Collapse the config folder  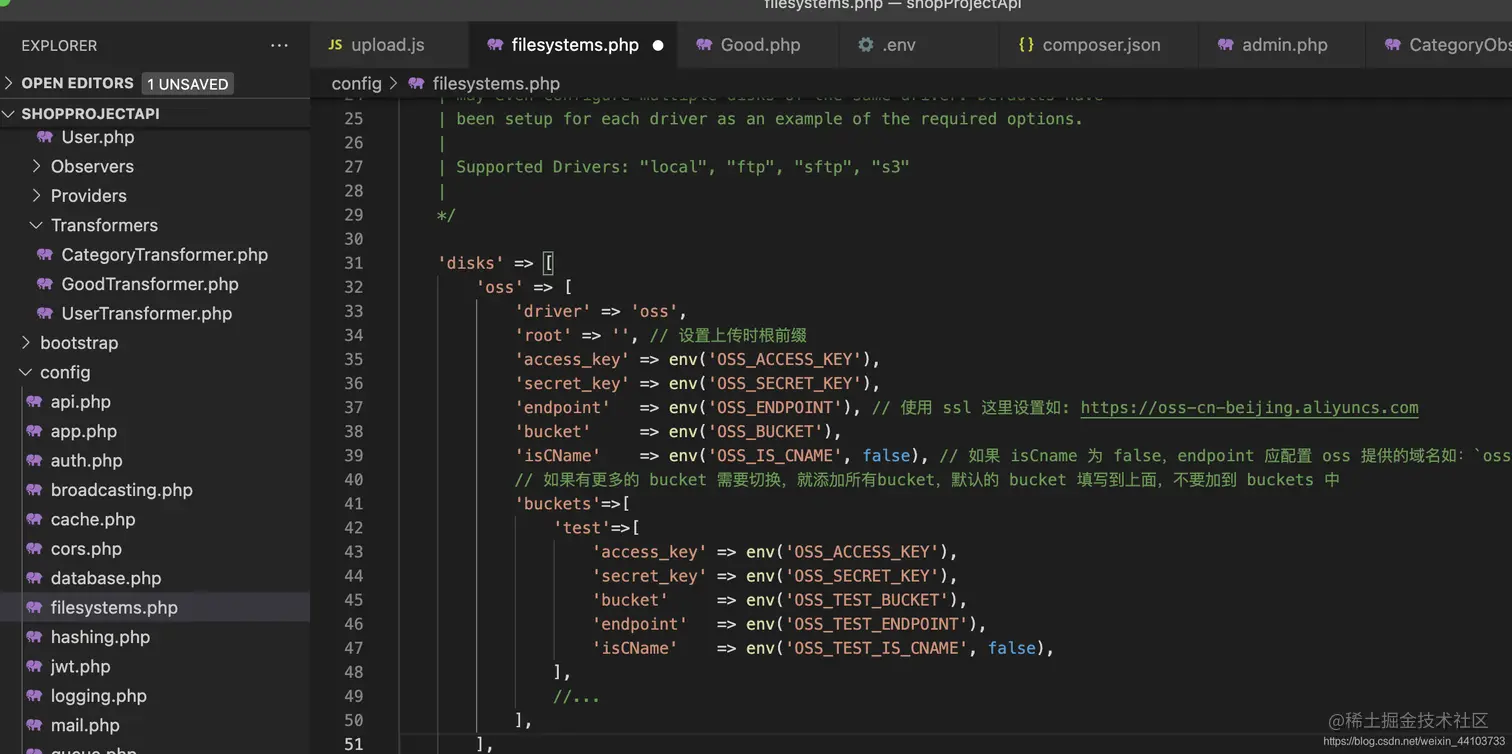(x=26, y=372)
